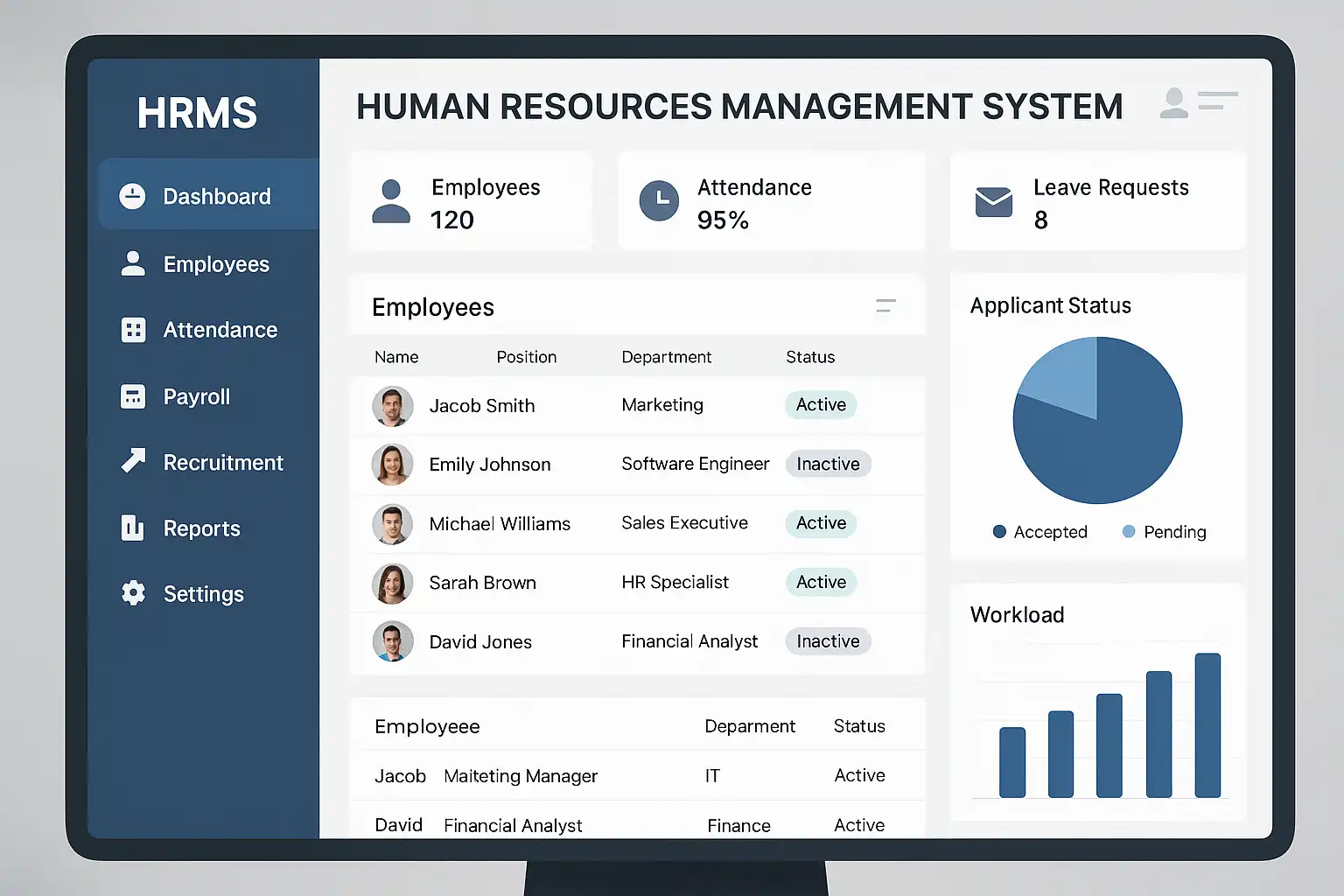Viewport: 1344px width, 896px height.
Task: Toggle Jacob Smith's Active status badge
Action: [821, 405]
